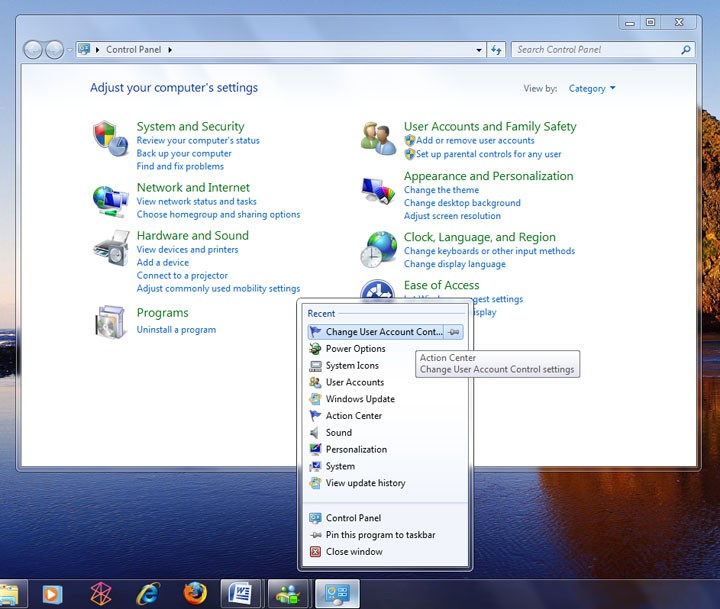720x609 pixels.
Task: Click the Back navigation arrow
Action: pyautogui.click(x=33, y=50)
